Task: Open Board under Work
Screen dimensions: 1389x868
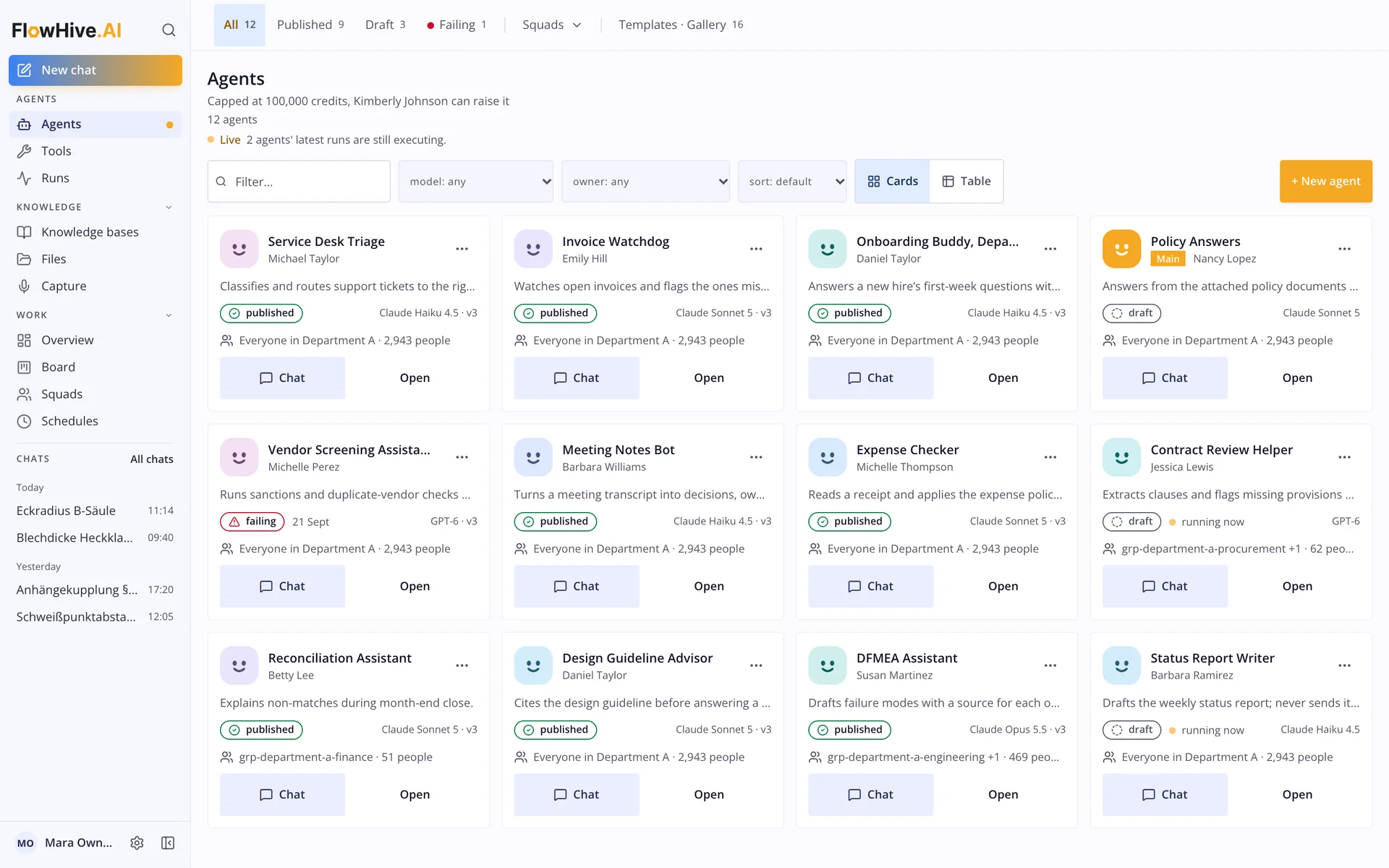Action: point(95,367)
